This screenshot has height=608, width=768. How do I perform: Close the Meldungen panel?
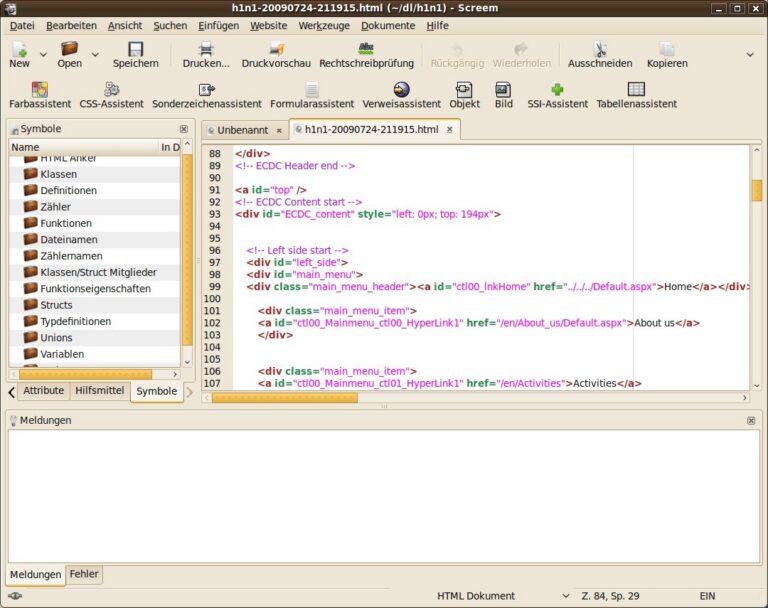pos(751,420)
